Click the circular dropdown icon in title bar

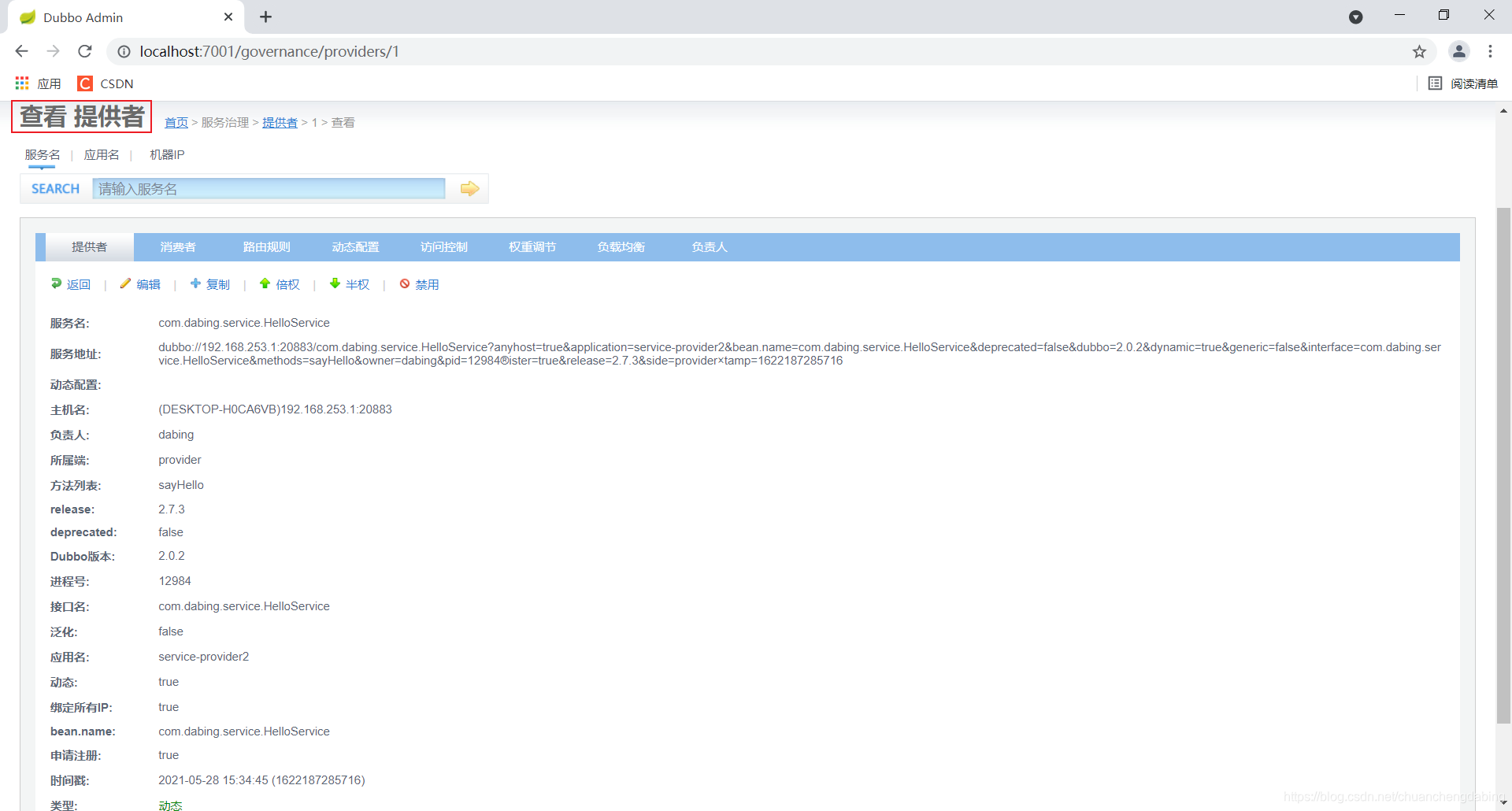[x=1356, y=17]
